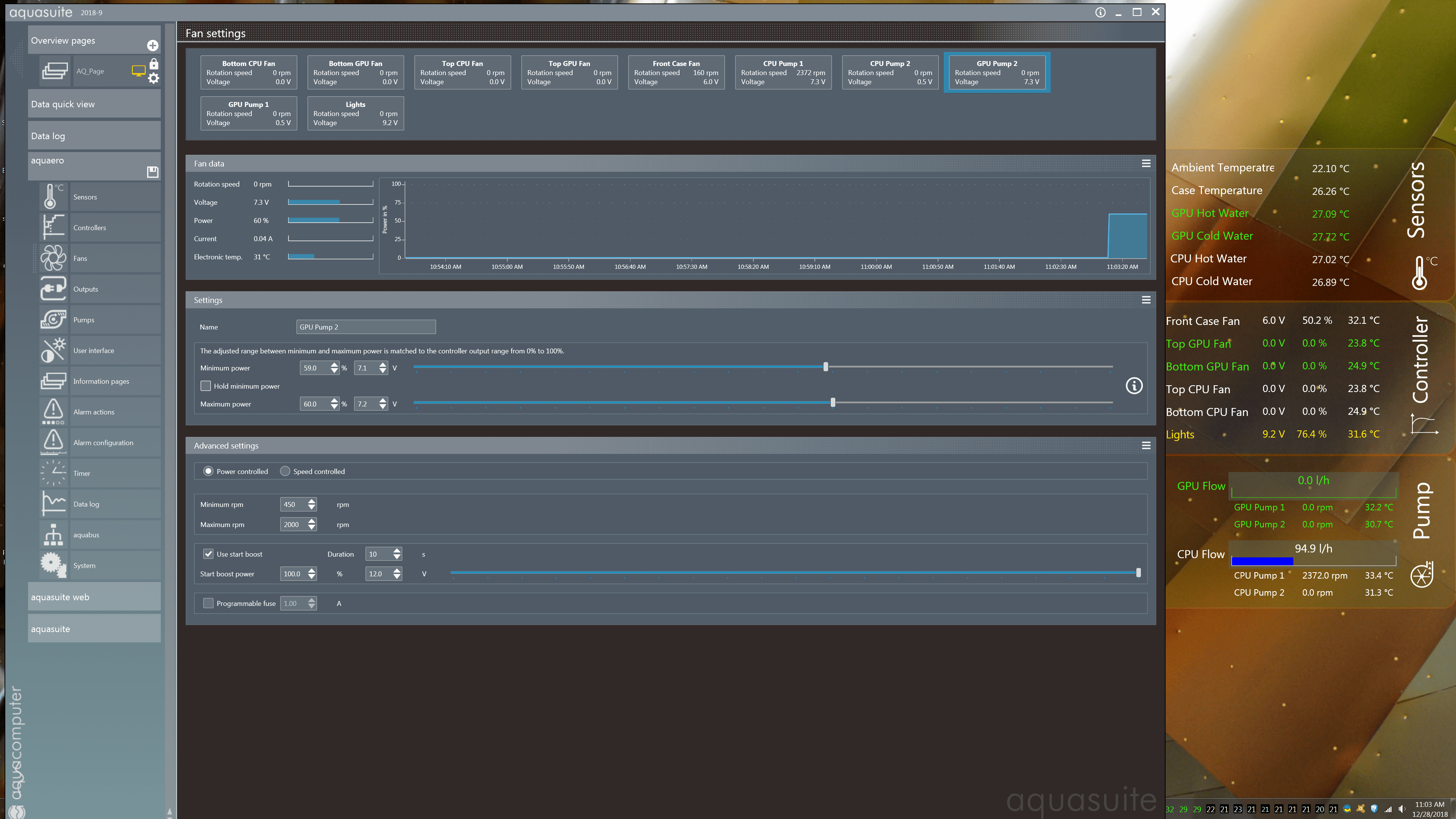
Task: Increase Minimum rpm stepper up arrow
Action: [x=311, y=501]
